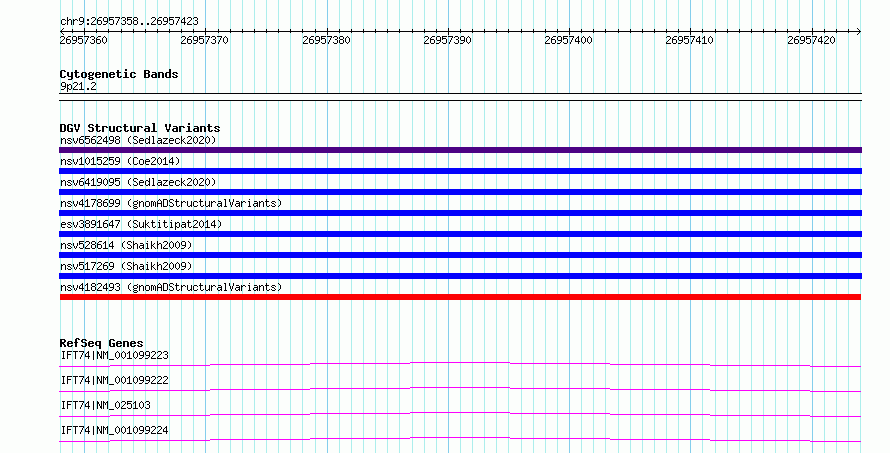Click the blue nsv4178699 variant bar
This screenshot has width=890, height=453.
[x=460, y=213]
